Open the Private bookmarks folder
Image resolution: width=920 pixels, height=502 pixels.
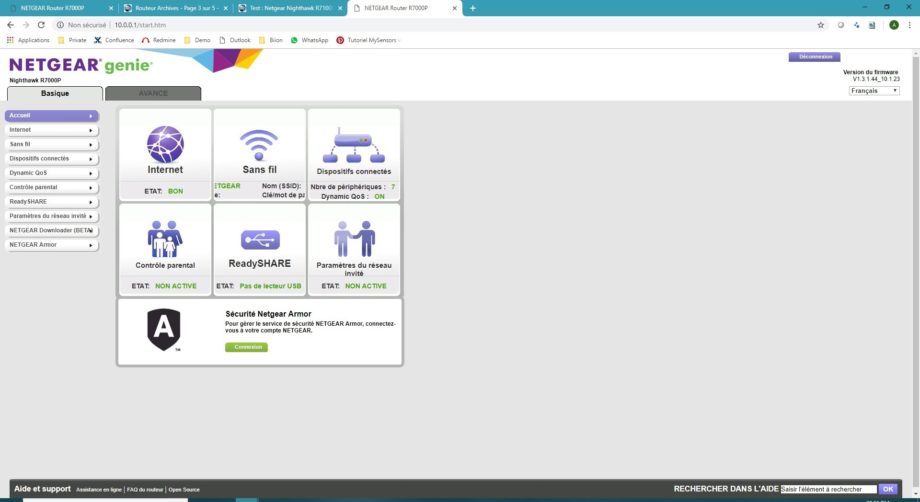[72, 40]
